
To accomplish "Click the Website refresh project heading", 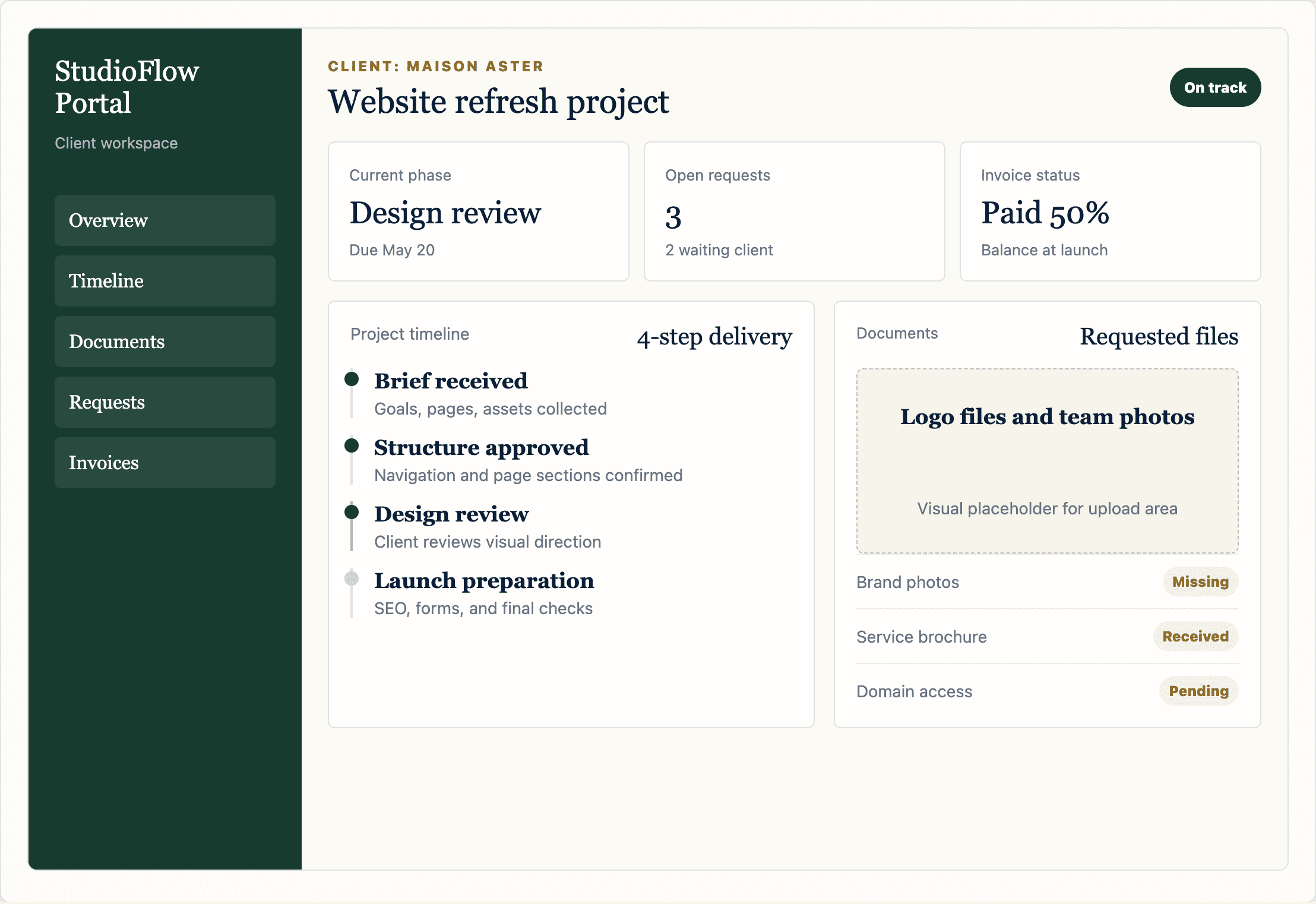I will tap(498, 102).
